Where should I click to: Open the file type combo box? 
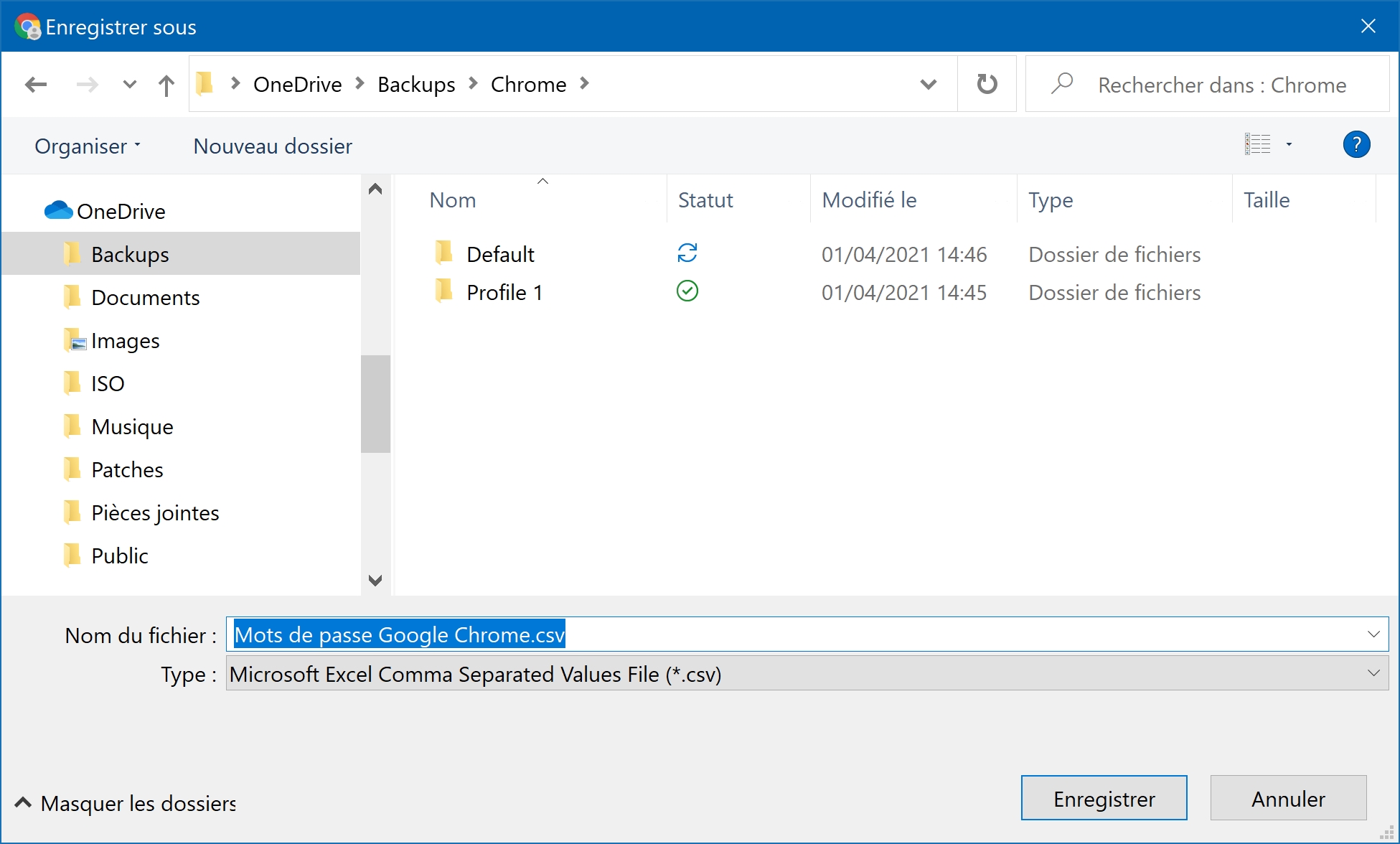[x=807, y=674]
